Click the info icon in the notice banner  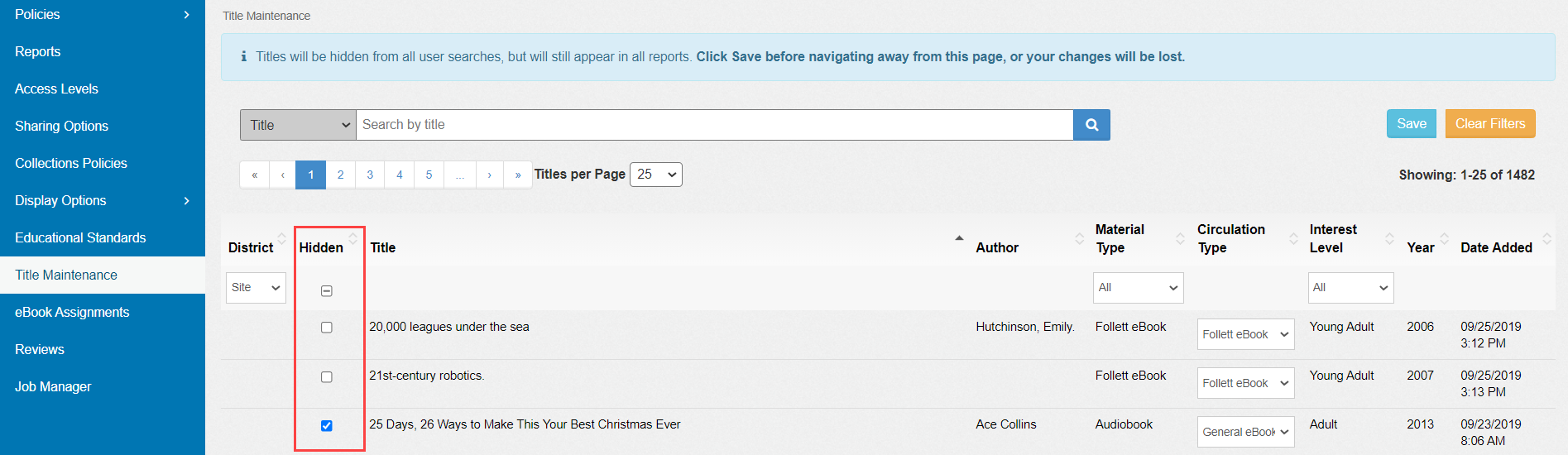(x=243, y=57)
